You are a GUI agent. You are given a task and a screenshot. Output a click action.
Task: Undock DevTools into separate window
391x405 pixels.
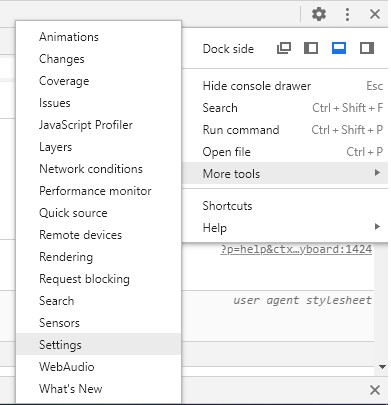[284, 48]
